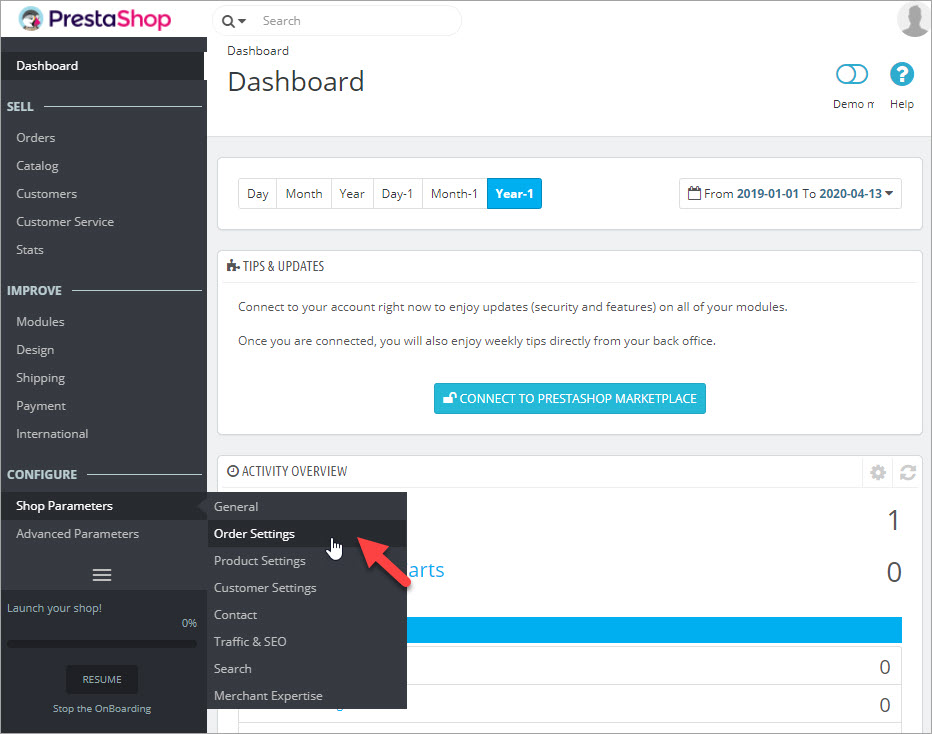Toggle Demo mode switch
Image resolution: width=932 pixels, height=734 pixels.
(852, 74)
